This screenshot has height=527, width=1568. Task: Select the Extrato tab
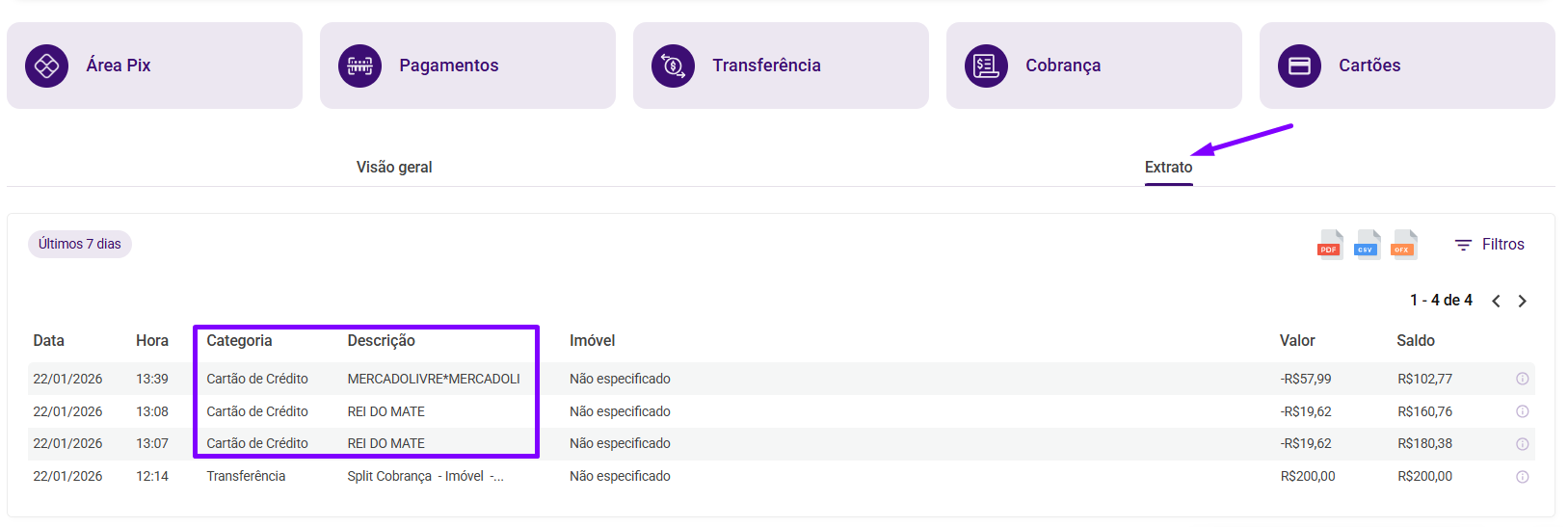pos(1168,168)
